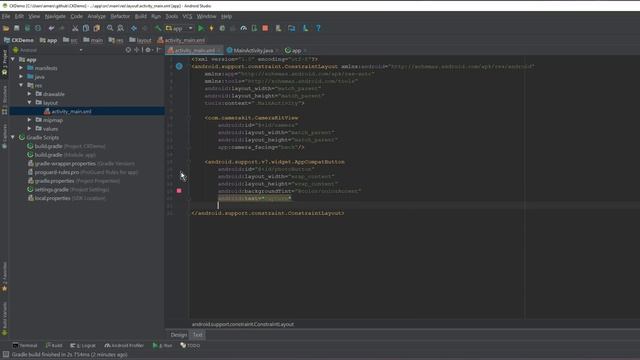Click the scroll from source target icon

[x=128, y=50]
